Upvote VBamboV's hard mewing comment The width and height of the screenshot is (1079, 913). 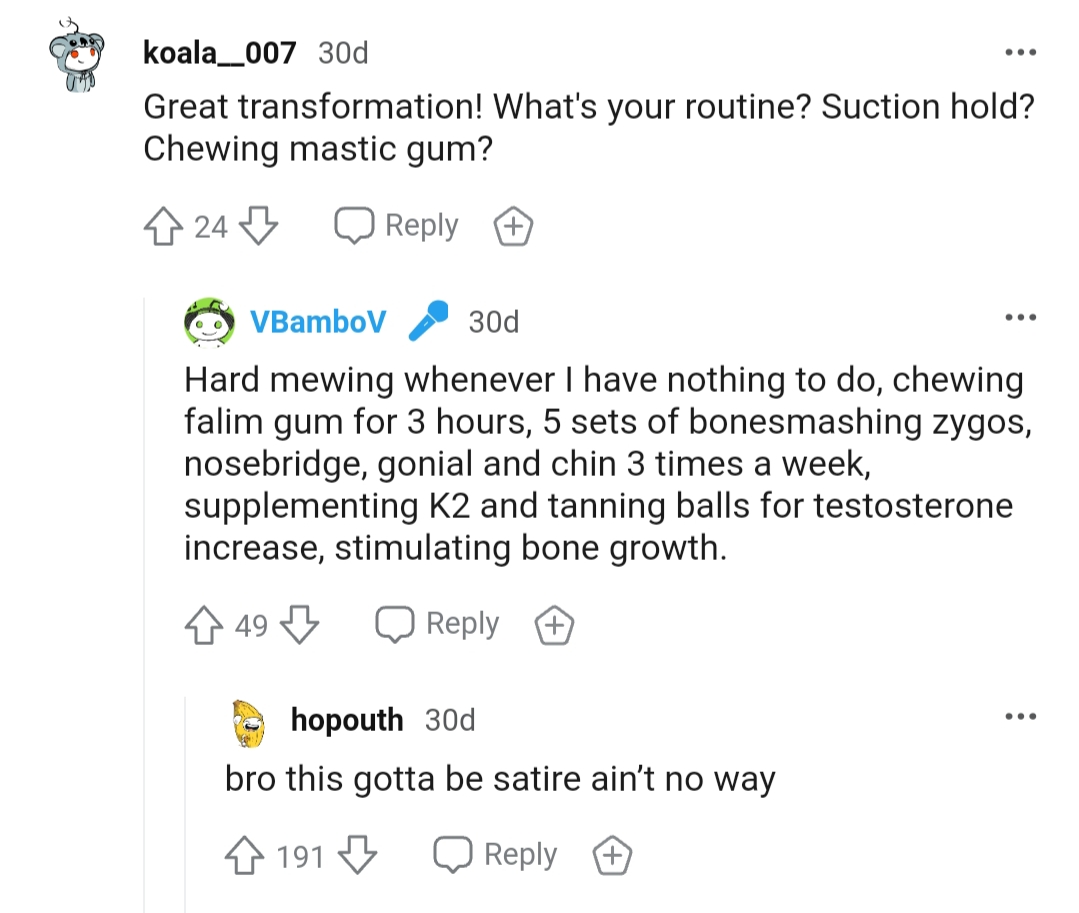coord(204,625)
